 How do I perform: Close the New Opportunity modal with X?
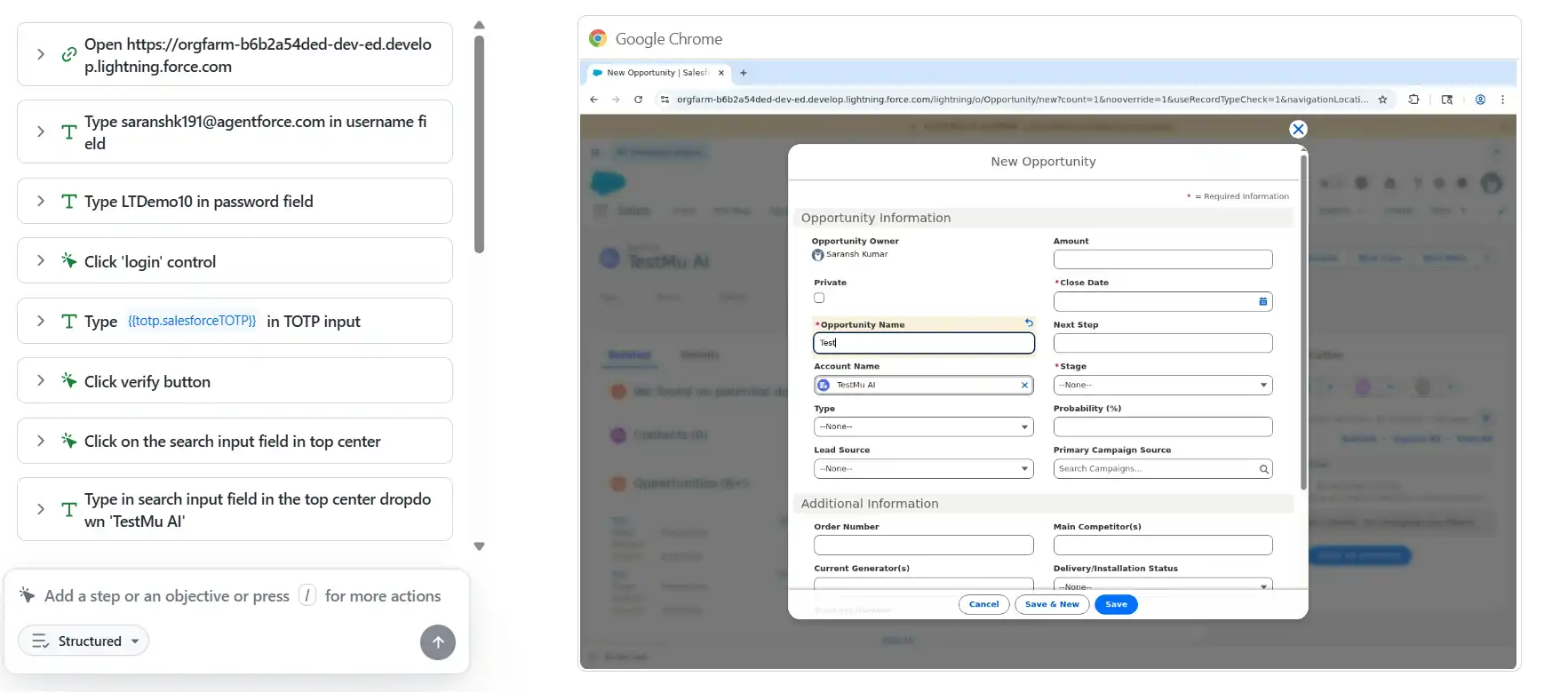[x=1298, y=129]
